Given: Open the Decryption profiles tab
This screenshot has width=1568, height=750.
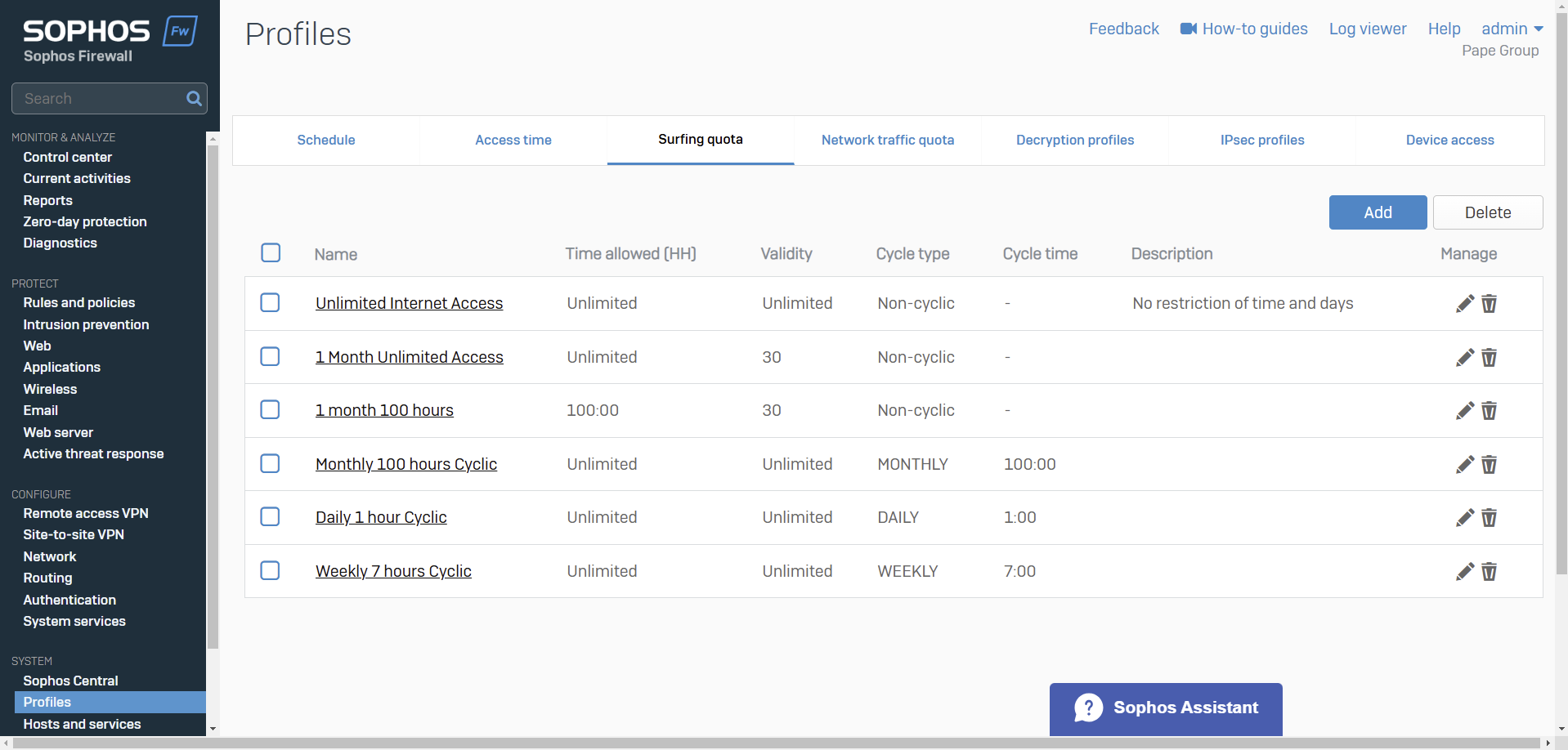Looking at the screenshot, I should click(1075, 140).
